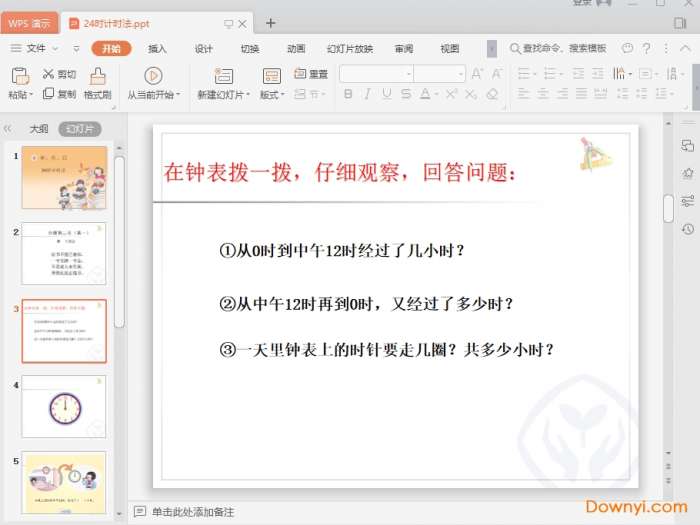700x525 pixels.
Task: Start slideshow from current slide
Action: (153, 76)
